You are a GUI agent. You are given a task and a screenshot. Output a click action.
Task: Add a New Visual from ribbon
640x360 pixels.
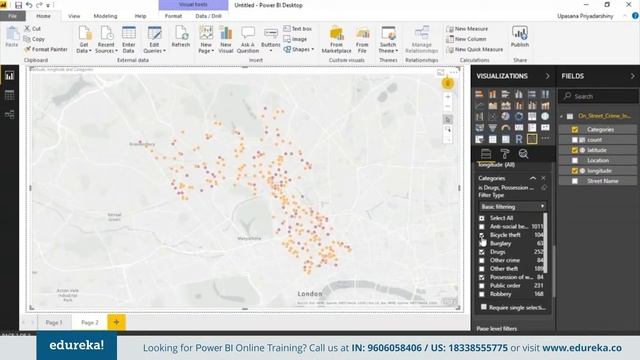[x=225, y=40]
